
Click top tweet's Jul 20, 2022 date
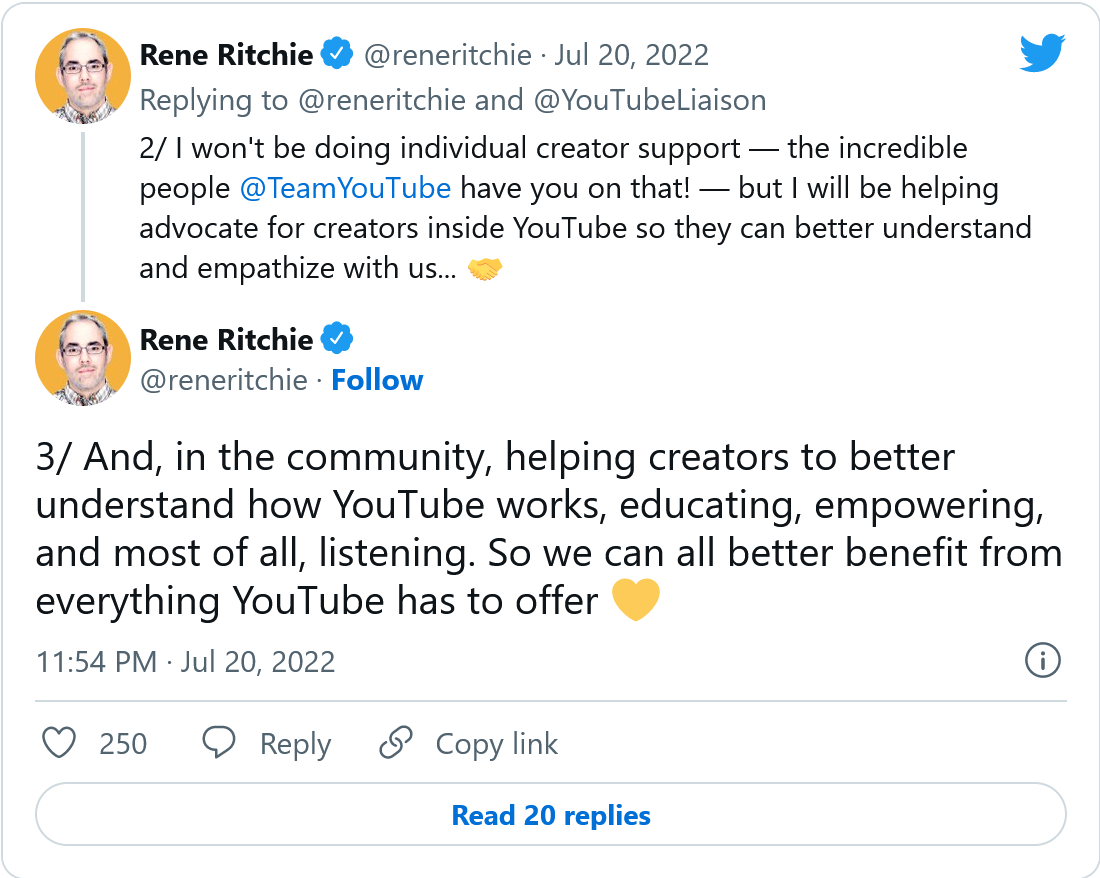tap(631, 55)
